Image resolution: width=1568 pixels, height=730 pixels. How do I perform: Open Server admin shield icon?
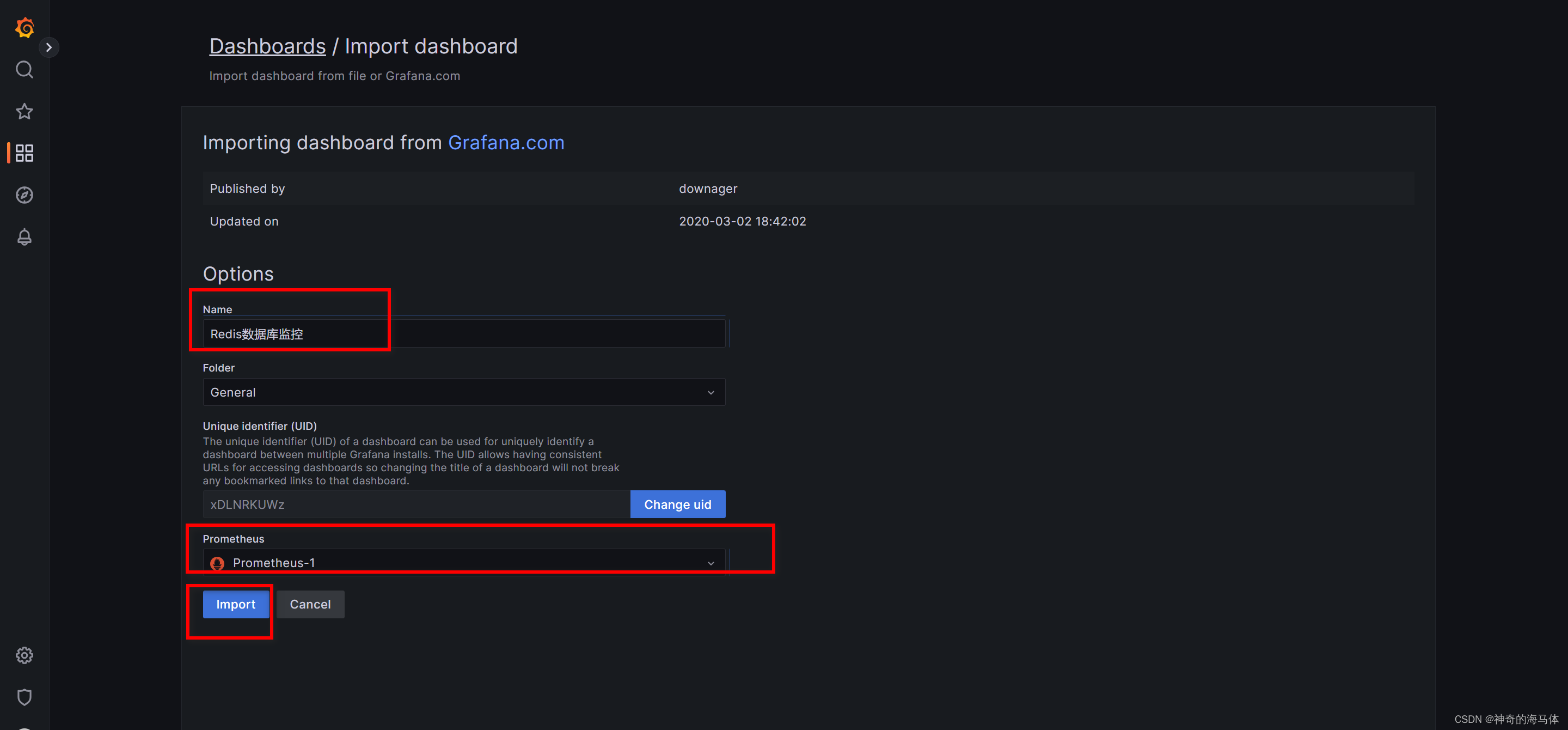point(24,697)
